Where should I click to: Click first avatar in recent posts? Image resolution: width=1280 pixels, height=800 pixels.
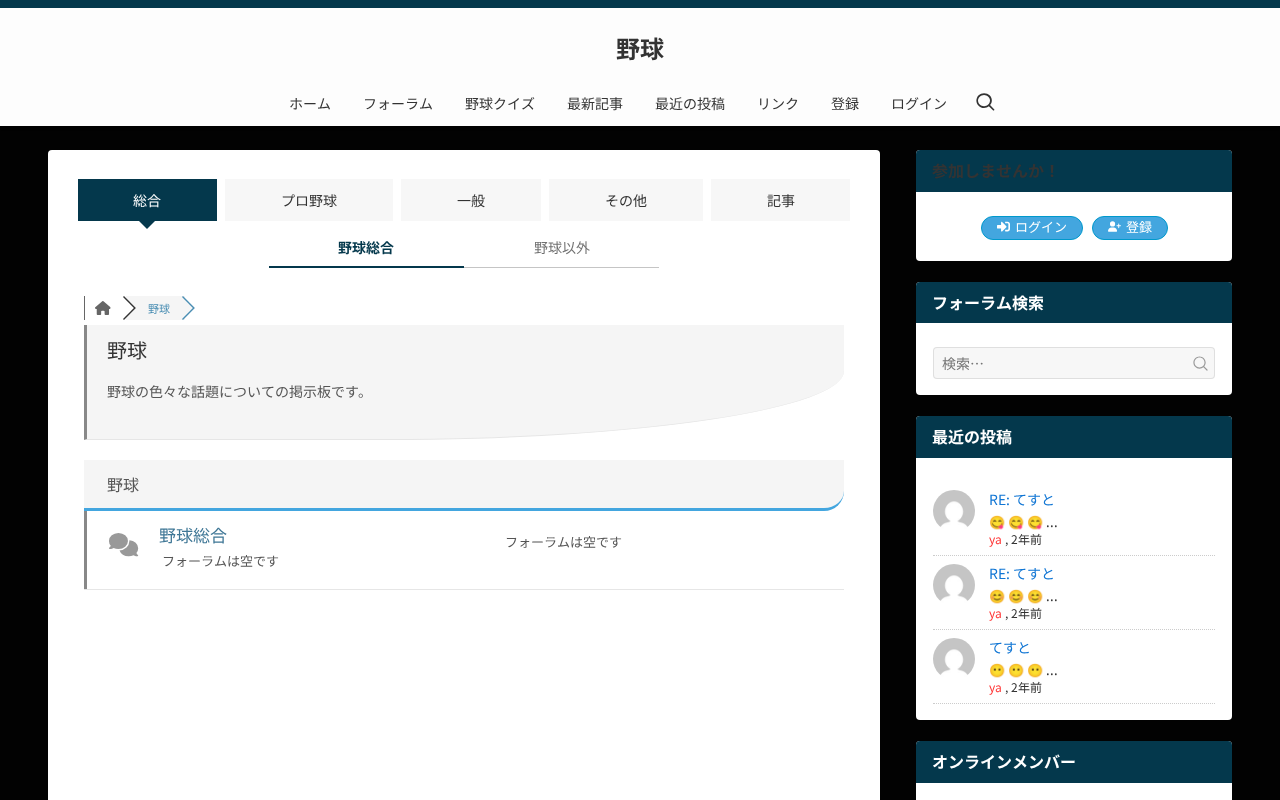pyautogui.click(x=954, y=511)
